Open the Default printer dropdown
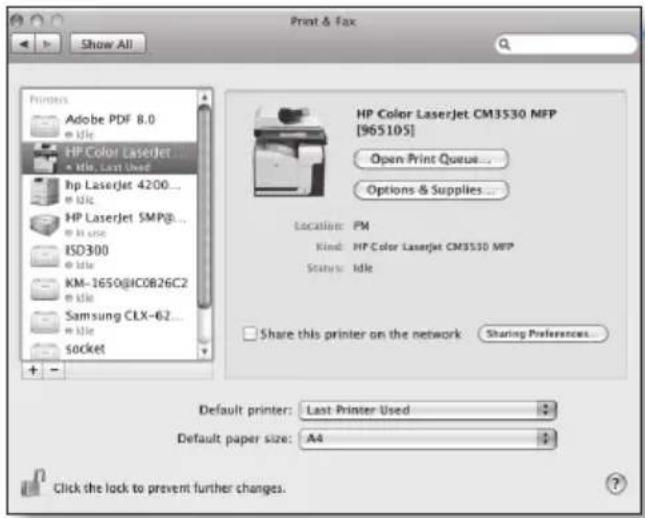This screenshot has height=518, width=645. point(428,410)
